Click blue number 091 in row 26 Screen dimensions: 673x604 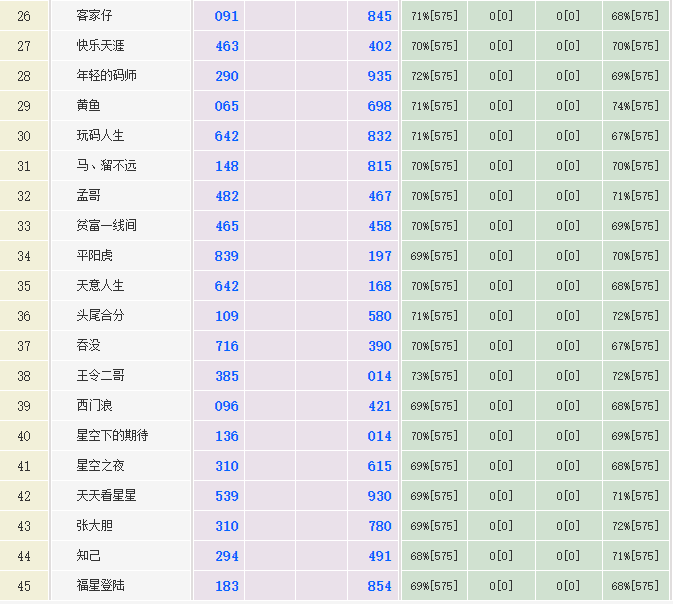[x=227, y=16]
